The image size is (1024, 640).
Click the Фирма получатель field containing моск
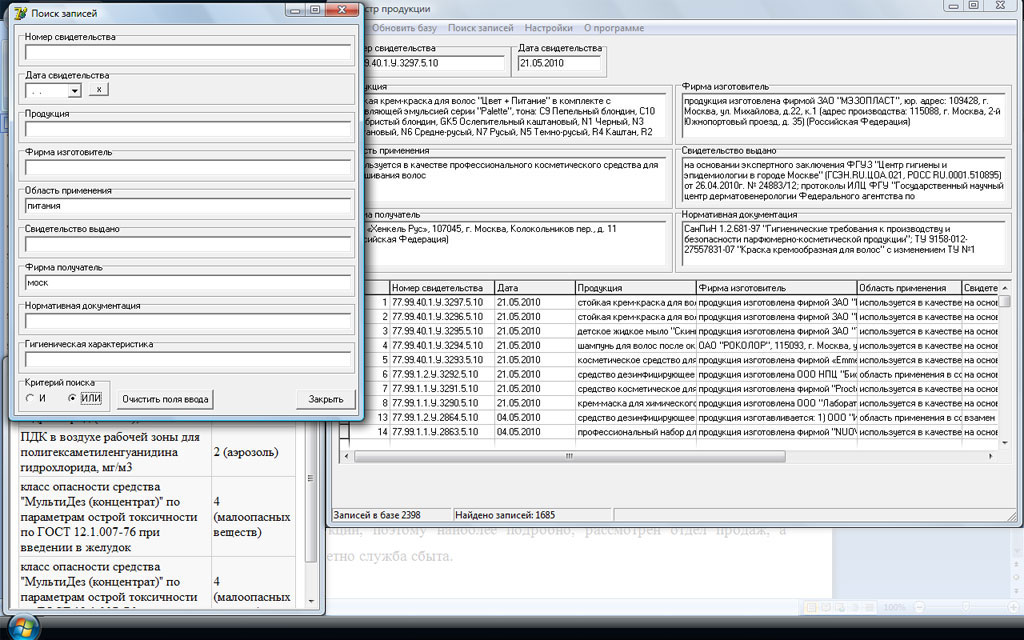click(x=188, y=283)
